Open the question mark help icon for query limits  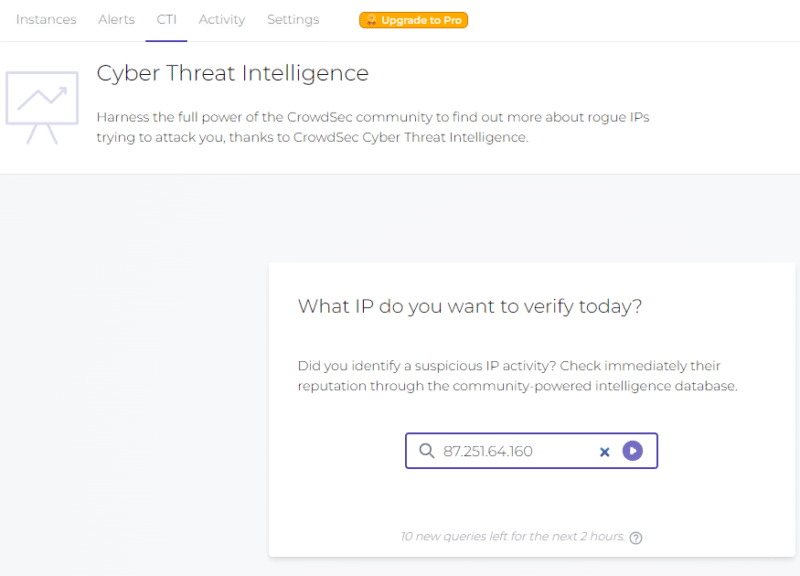click(636, 538)
